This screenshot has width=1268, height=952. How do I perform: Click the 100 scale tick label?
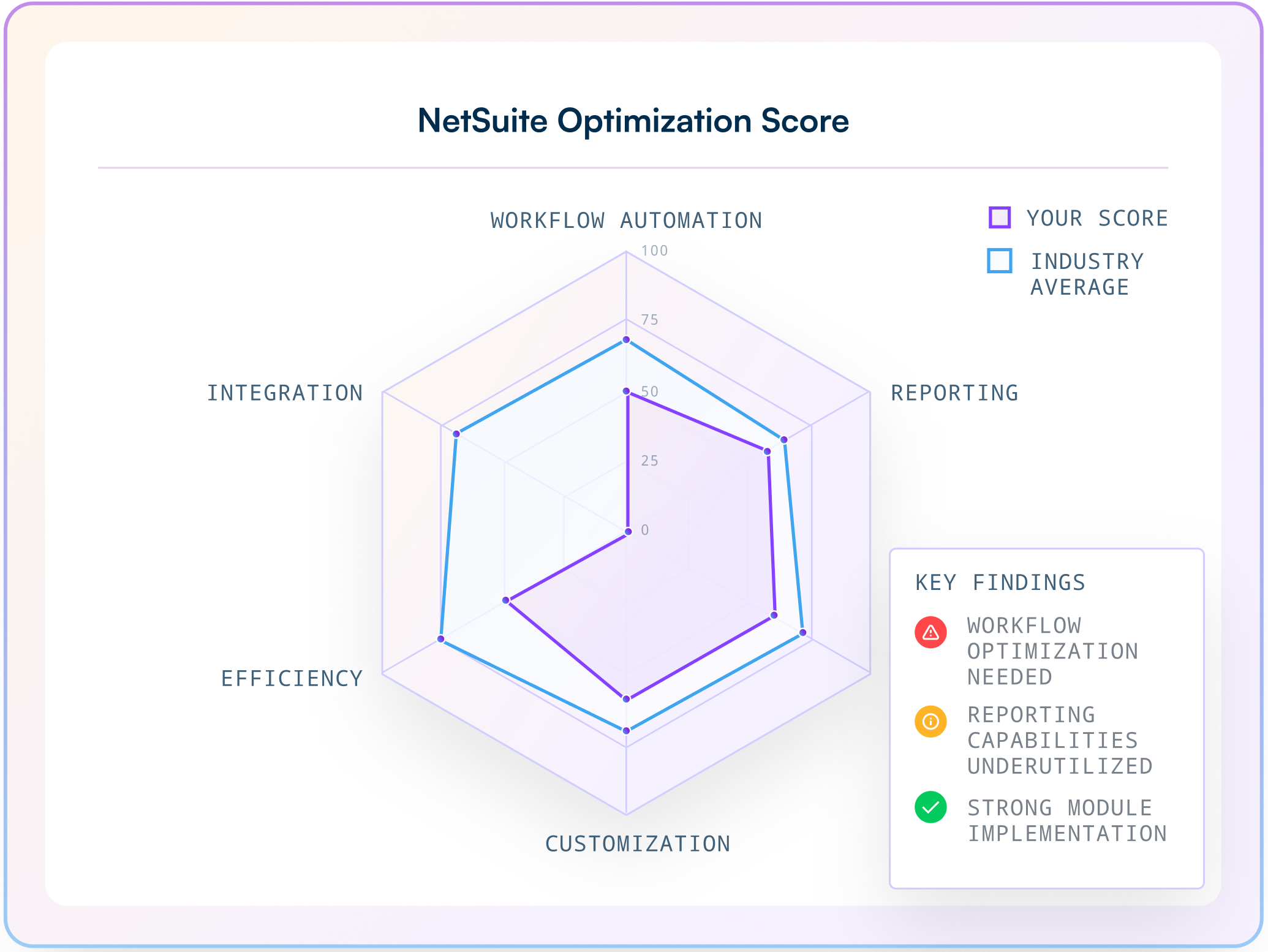[x=654, y=251]
